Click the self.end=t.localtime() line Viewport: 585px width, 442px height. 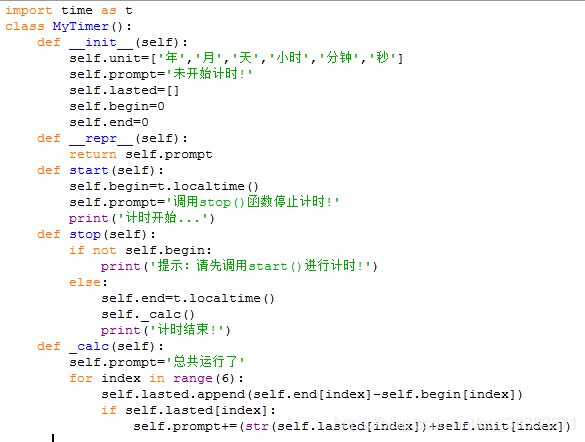(188, 298)
